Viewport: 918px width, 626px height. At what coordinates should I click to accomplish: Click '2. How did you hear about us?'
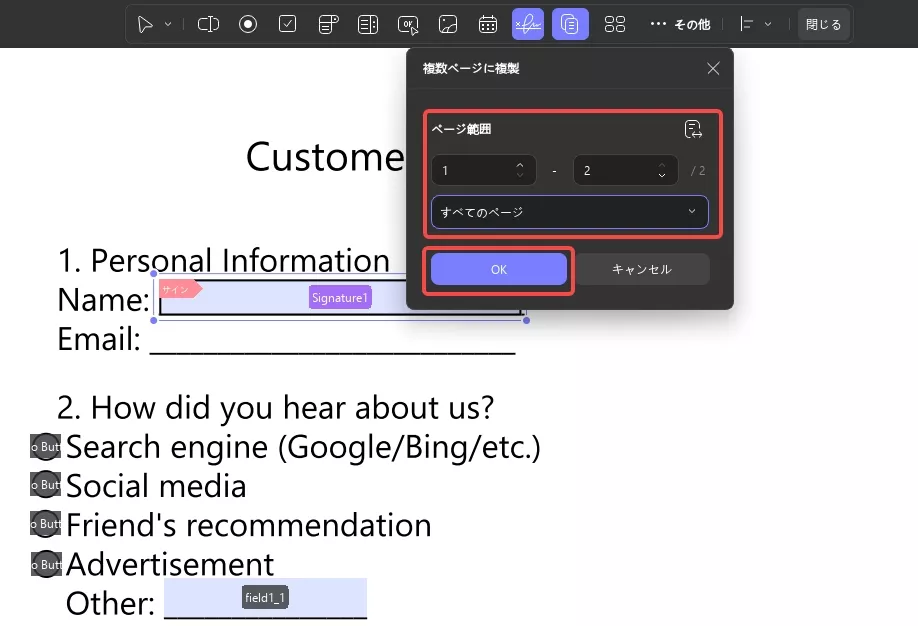(x=276, y=407)
